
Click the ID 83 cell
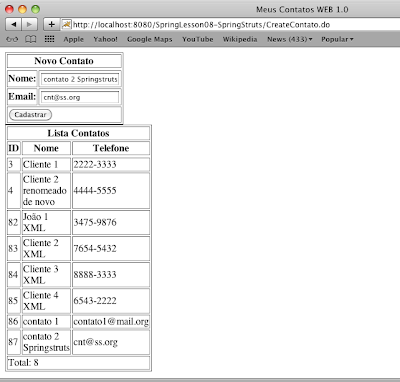[14, 248]
